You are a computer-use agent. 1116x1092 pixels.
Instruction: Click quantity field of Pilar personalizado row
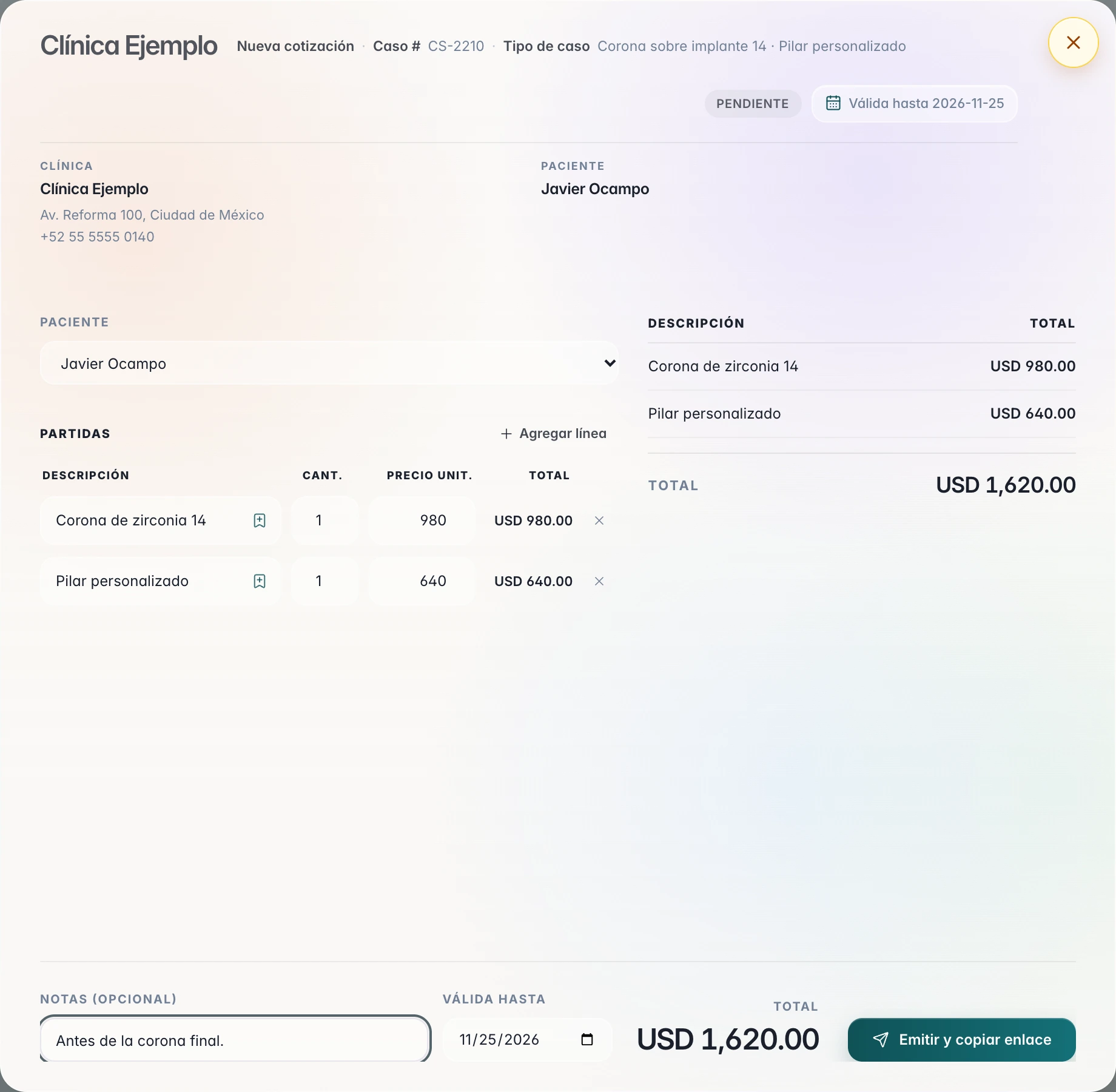(324, 581)
